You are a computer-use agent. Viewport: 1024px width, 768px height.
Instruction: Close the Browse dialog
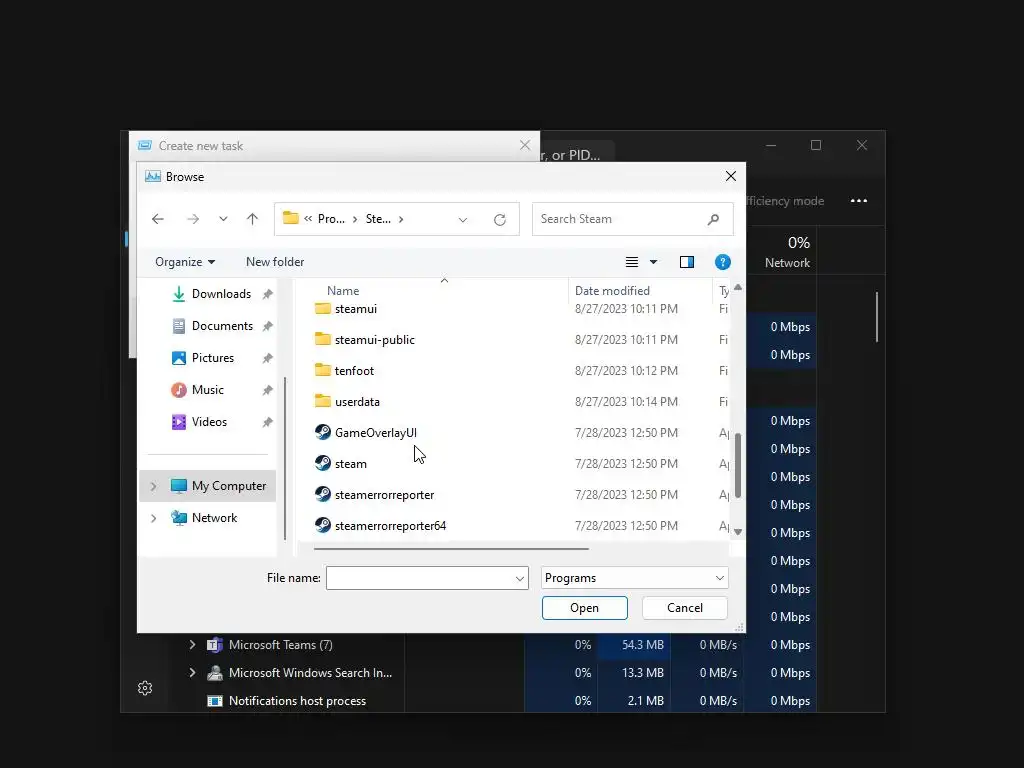tap(731, 176)
